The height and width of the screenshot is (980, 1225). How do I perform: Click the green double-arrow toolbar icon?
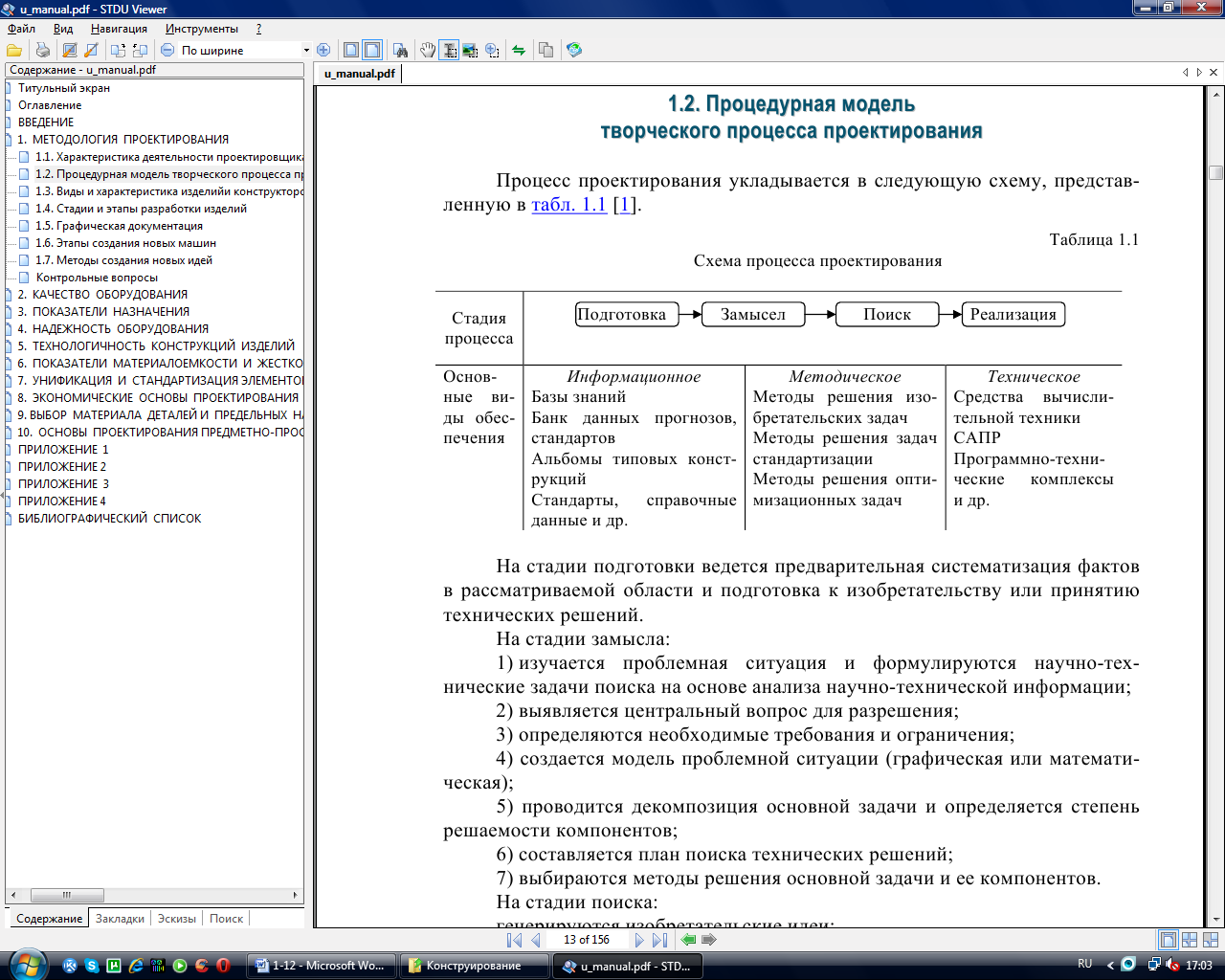point(519,50)
